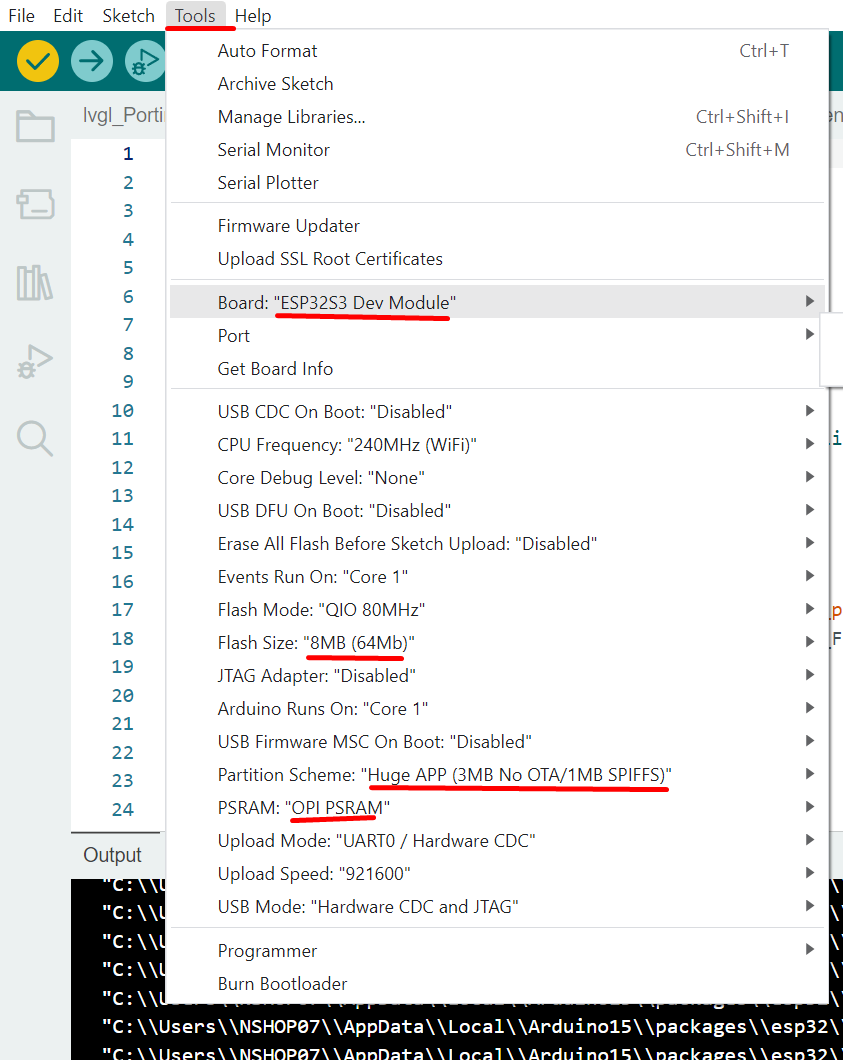Click line number 10 in editor gutter
Viewport: 843px width, 1060px height.
122,411
